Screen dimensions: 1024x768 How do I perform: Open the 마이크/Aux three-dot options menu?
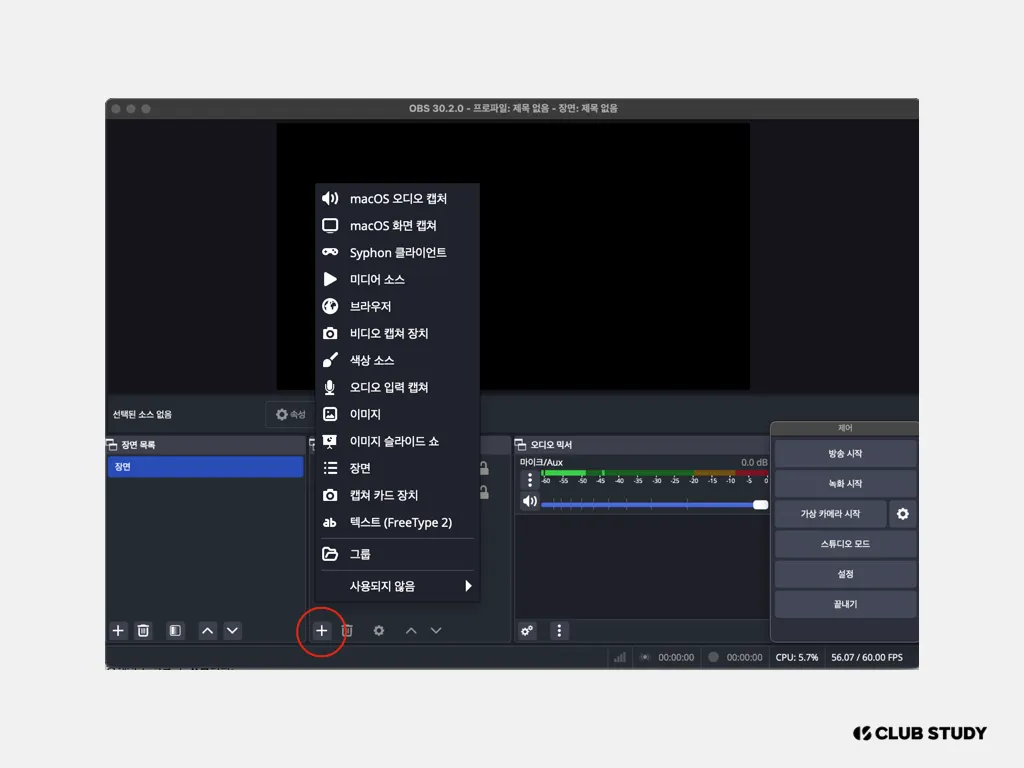tap(530, 480)
